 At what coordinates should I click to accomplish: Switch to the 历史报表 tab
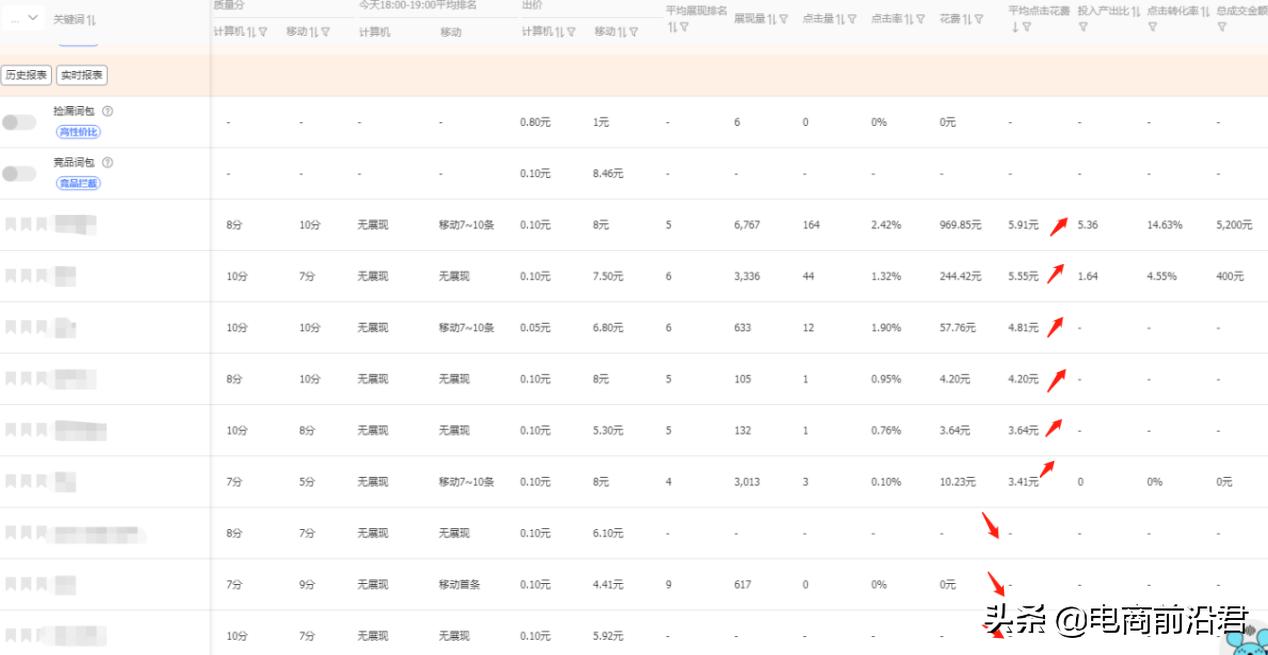(x=26, y=75)
